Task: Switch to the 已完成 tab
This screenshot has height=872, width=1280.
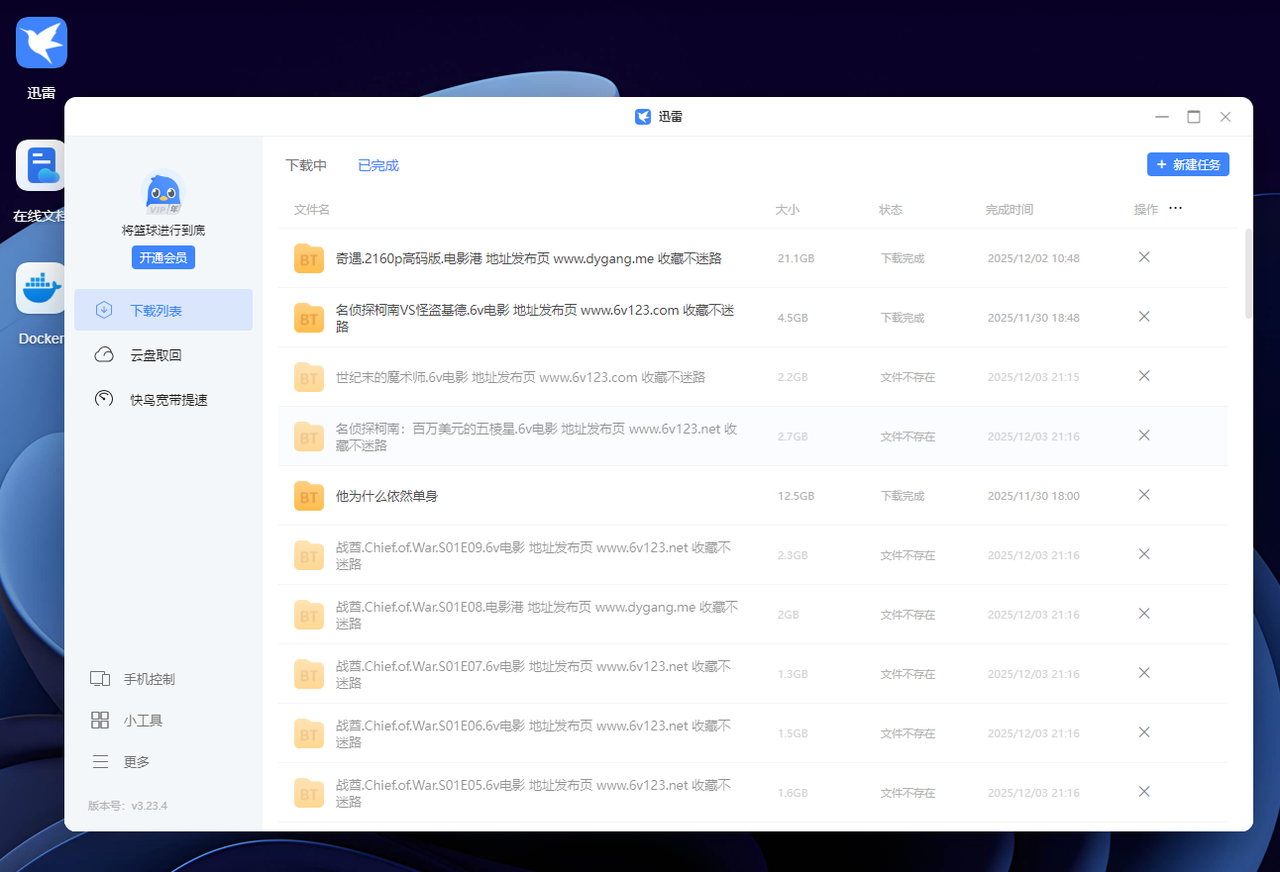Action: coord(378,165)
